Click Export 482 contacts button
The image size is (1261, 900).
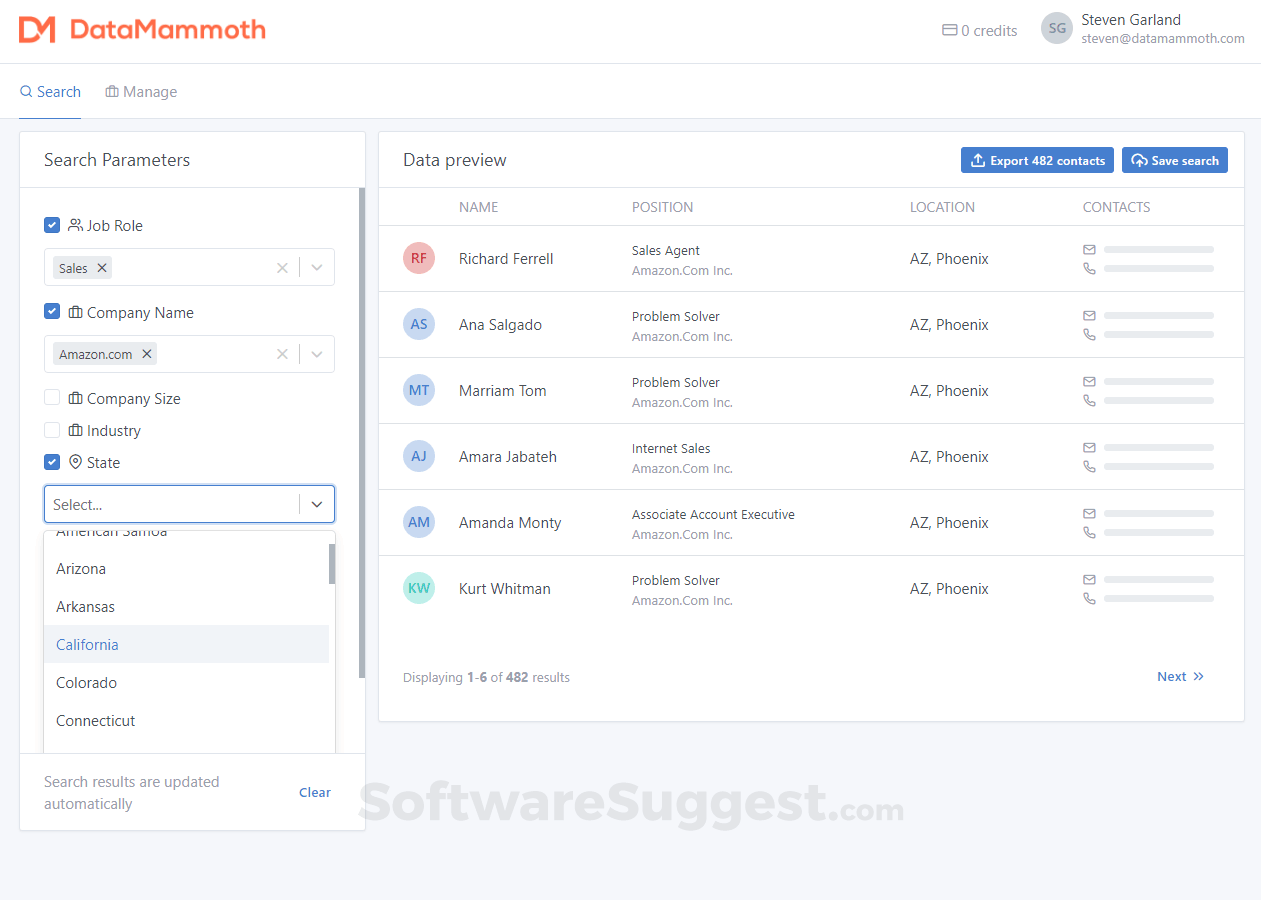(x=1037, y=160)
